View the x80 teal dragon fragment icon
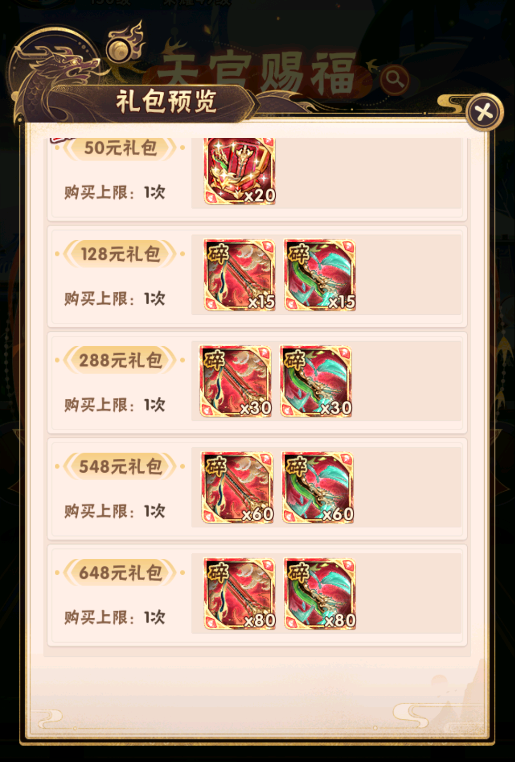This screenshot has width=515, height=762. (x=320, y=594)
